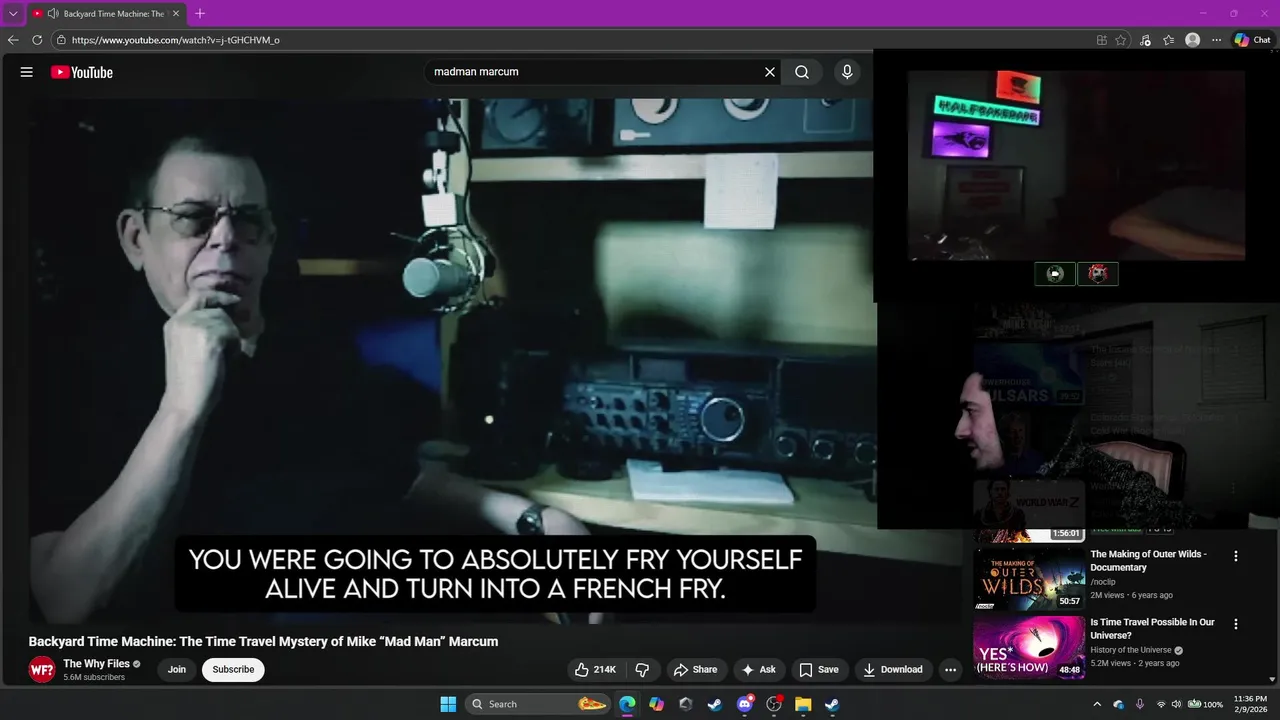Image resolution: width=1280 pixels, height=720 pixels.
Task: Click the tray microphone icon
Action: coord(1140,704)
